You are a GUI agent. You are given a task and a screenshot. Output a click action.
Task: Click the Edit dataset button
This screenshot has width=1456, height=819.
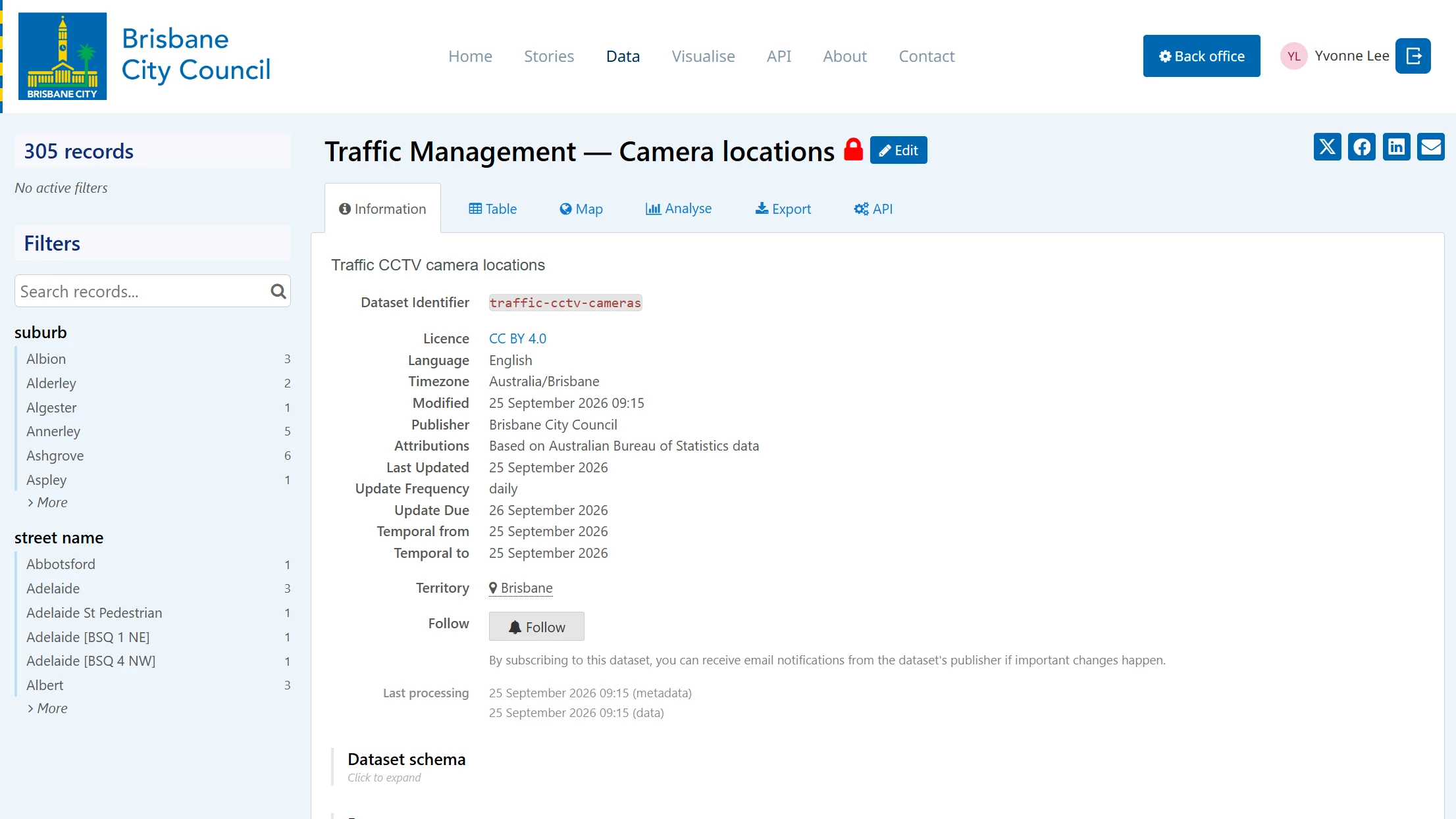[x=898, y=150]
